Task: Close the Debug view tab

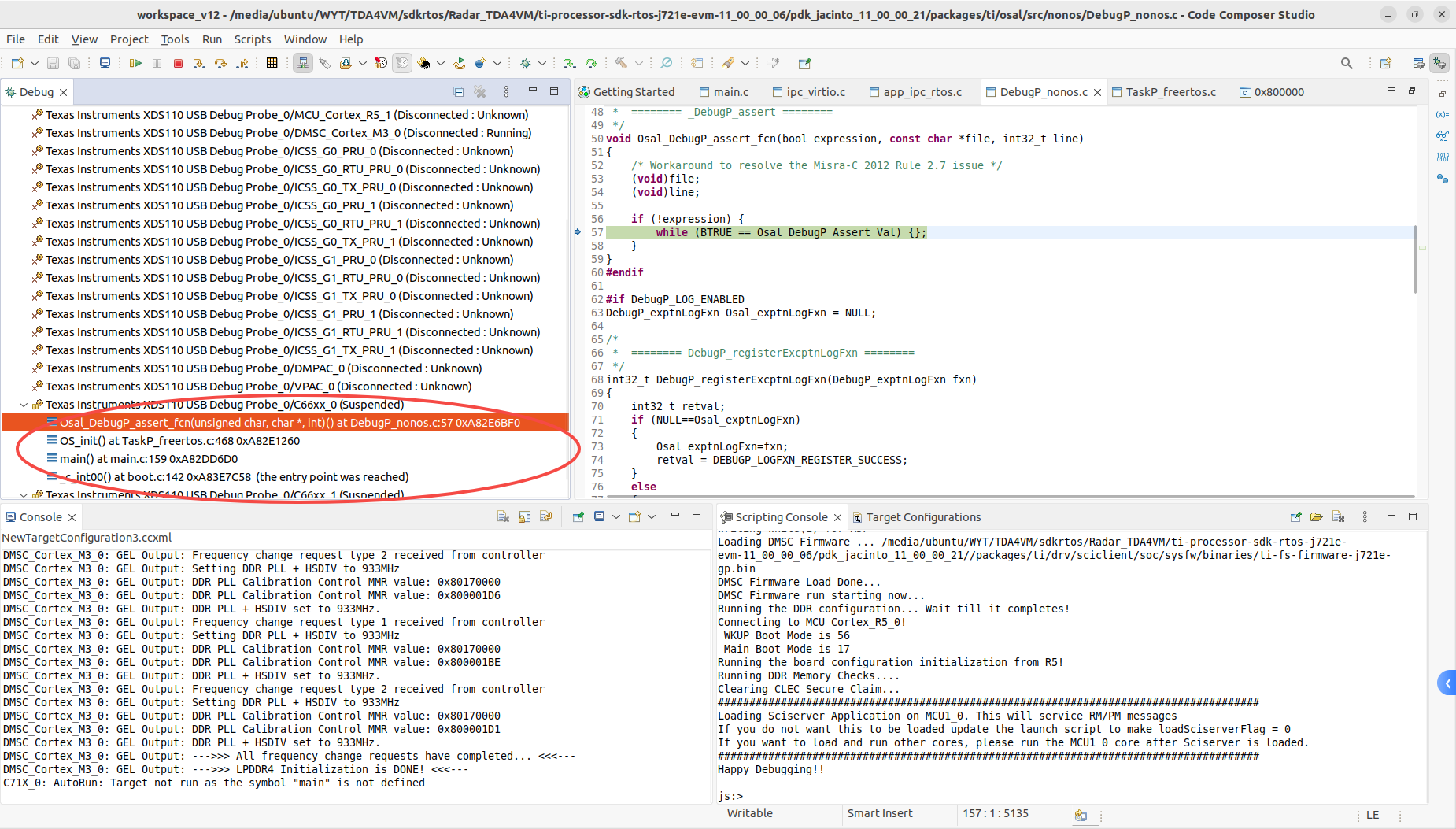Action: (x=64, y=92)
